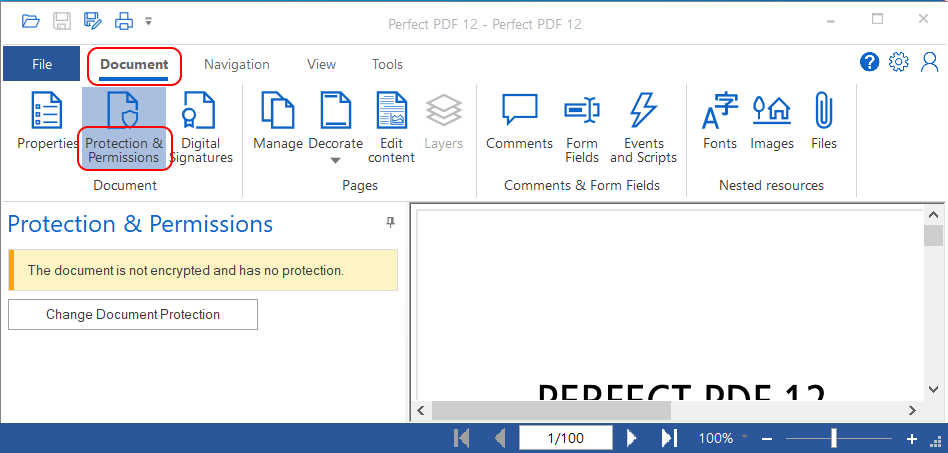948x453 pixels.
Task: Print the document using the printer icon
Action: 124,21
